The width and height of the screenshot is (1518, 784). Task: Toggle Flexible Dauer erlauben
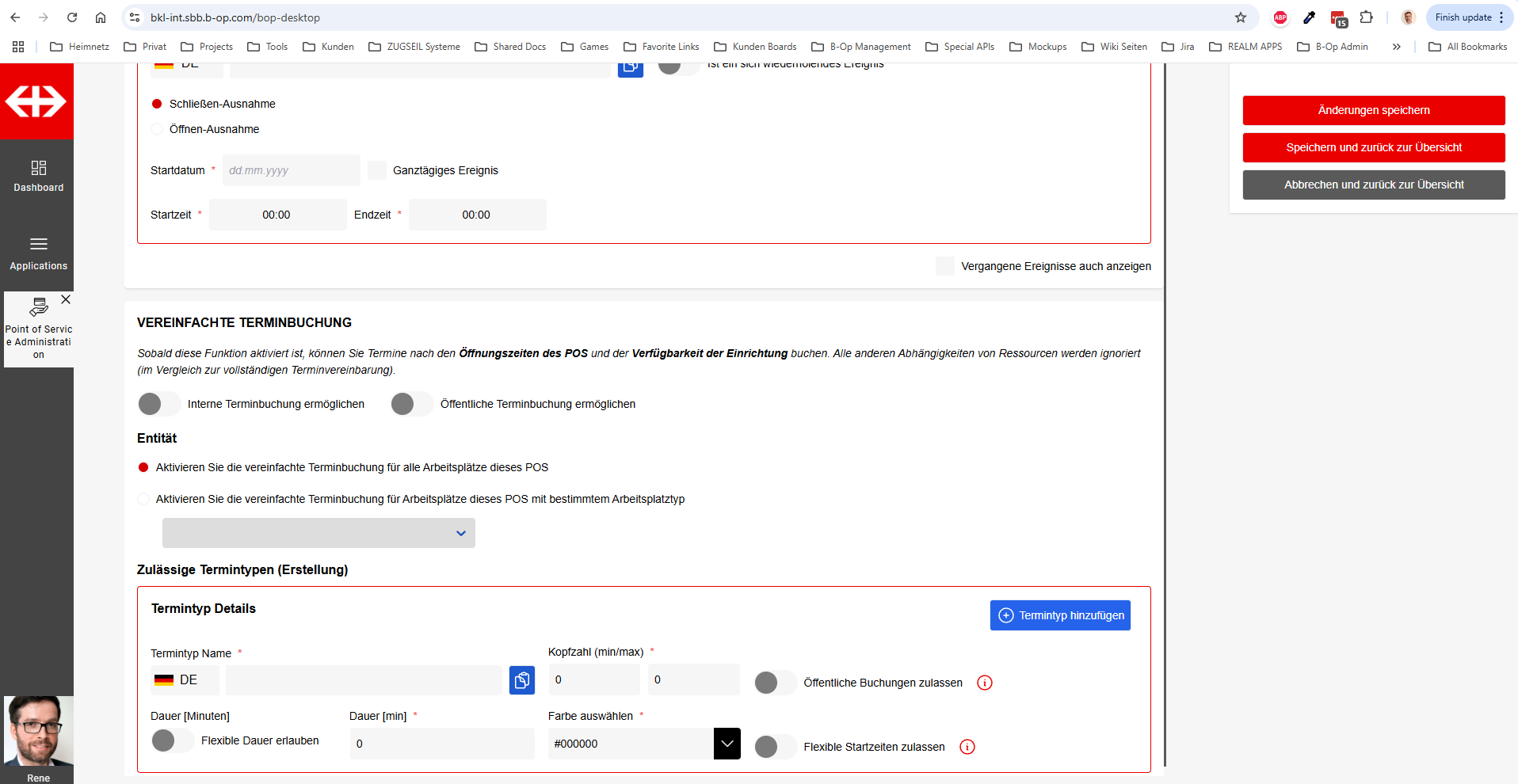click(173, 740)
